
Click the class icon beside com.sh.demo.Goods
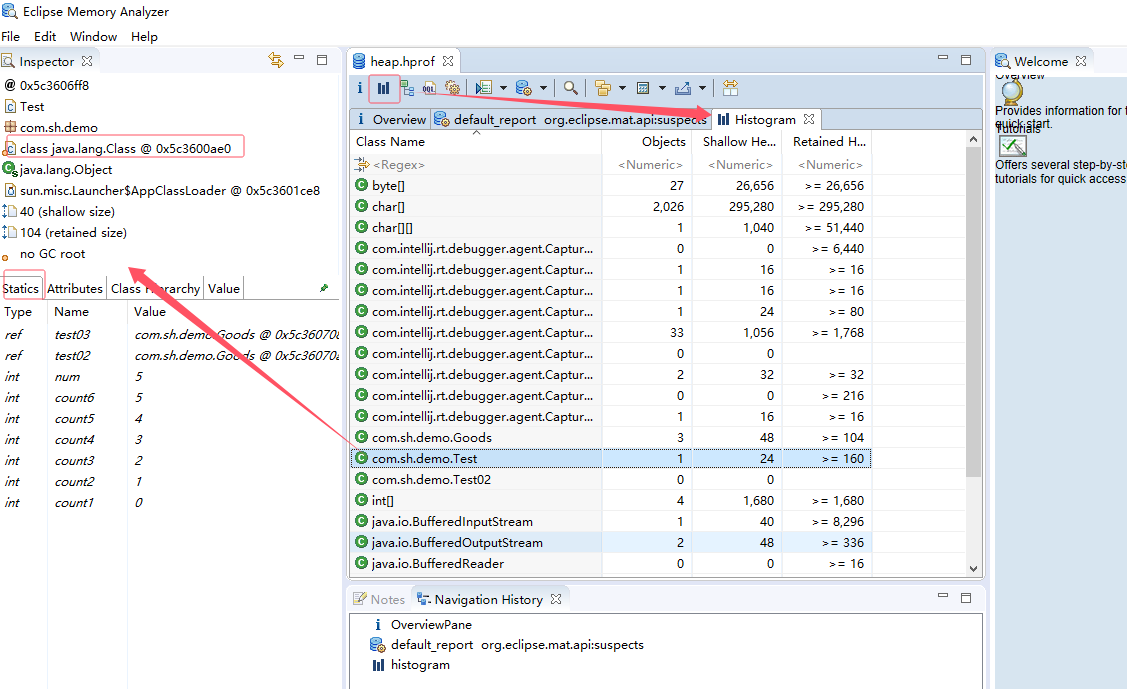[361, 437]
